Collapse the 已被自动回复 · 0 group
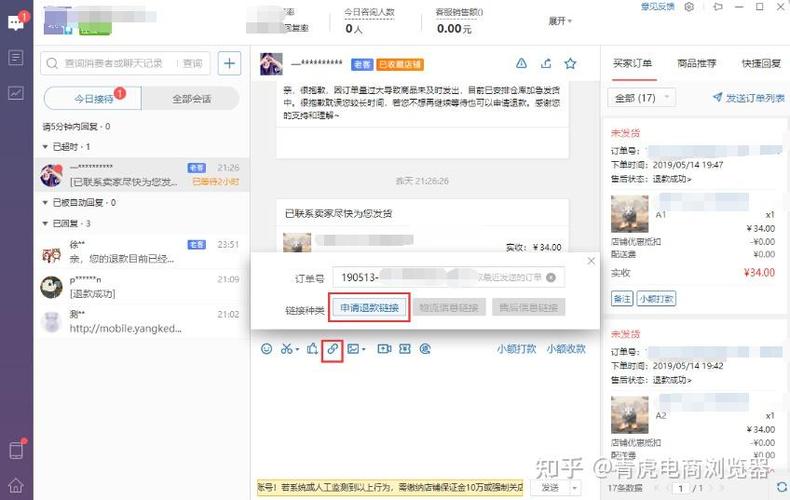This screenshot has width=790, height=500. pyautogui.click(x=45, y=203)
